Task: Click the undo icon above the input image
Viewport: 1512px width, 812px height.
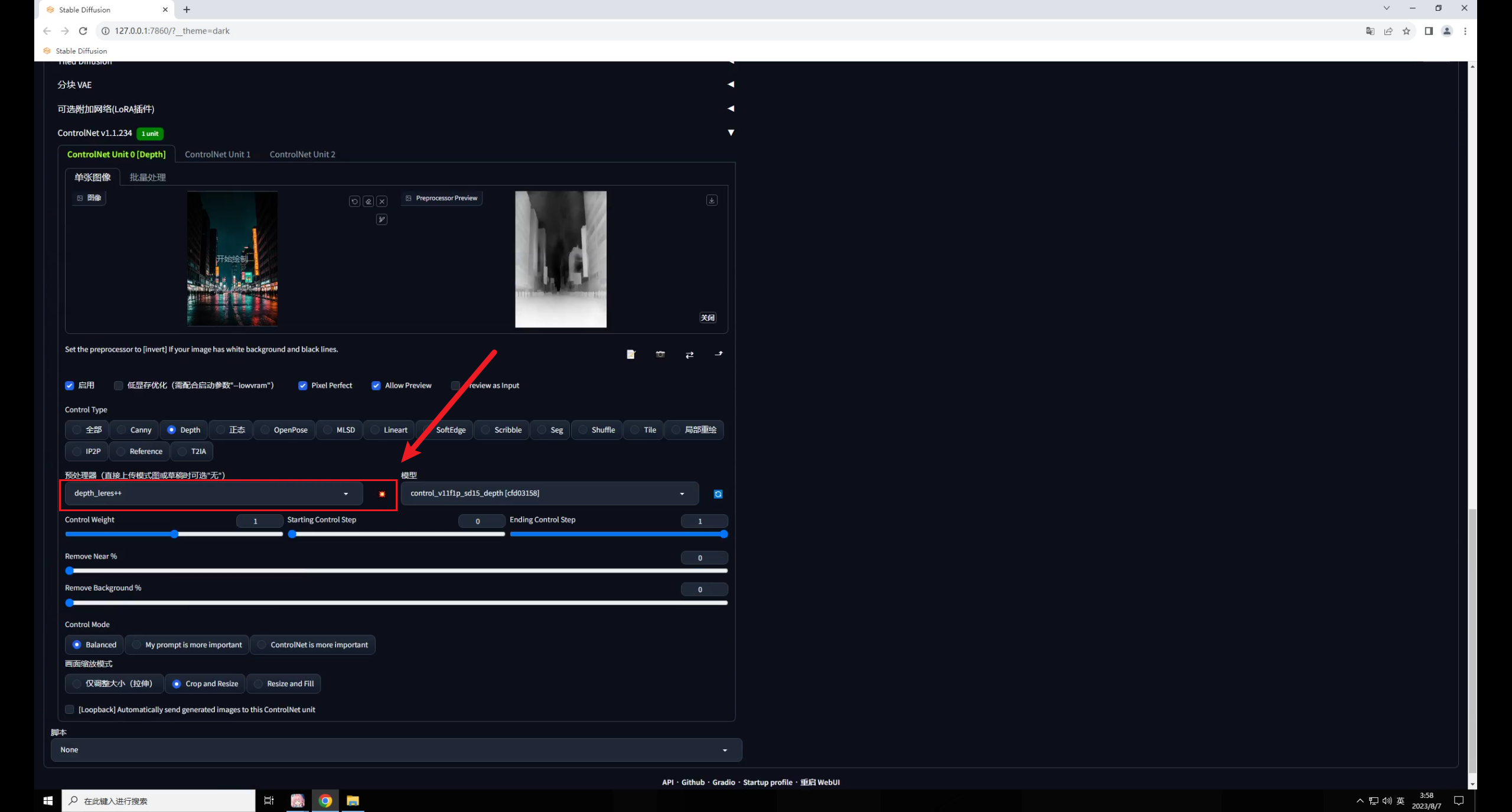Action: click(354, 202)
